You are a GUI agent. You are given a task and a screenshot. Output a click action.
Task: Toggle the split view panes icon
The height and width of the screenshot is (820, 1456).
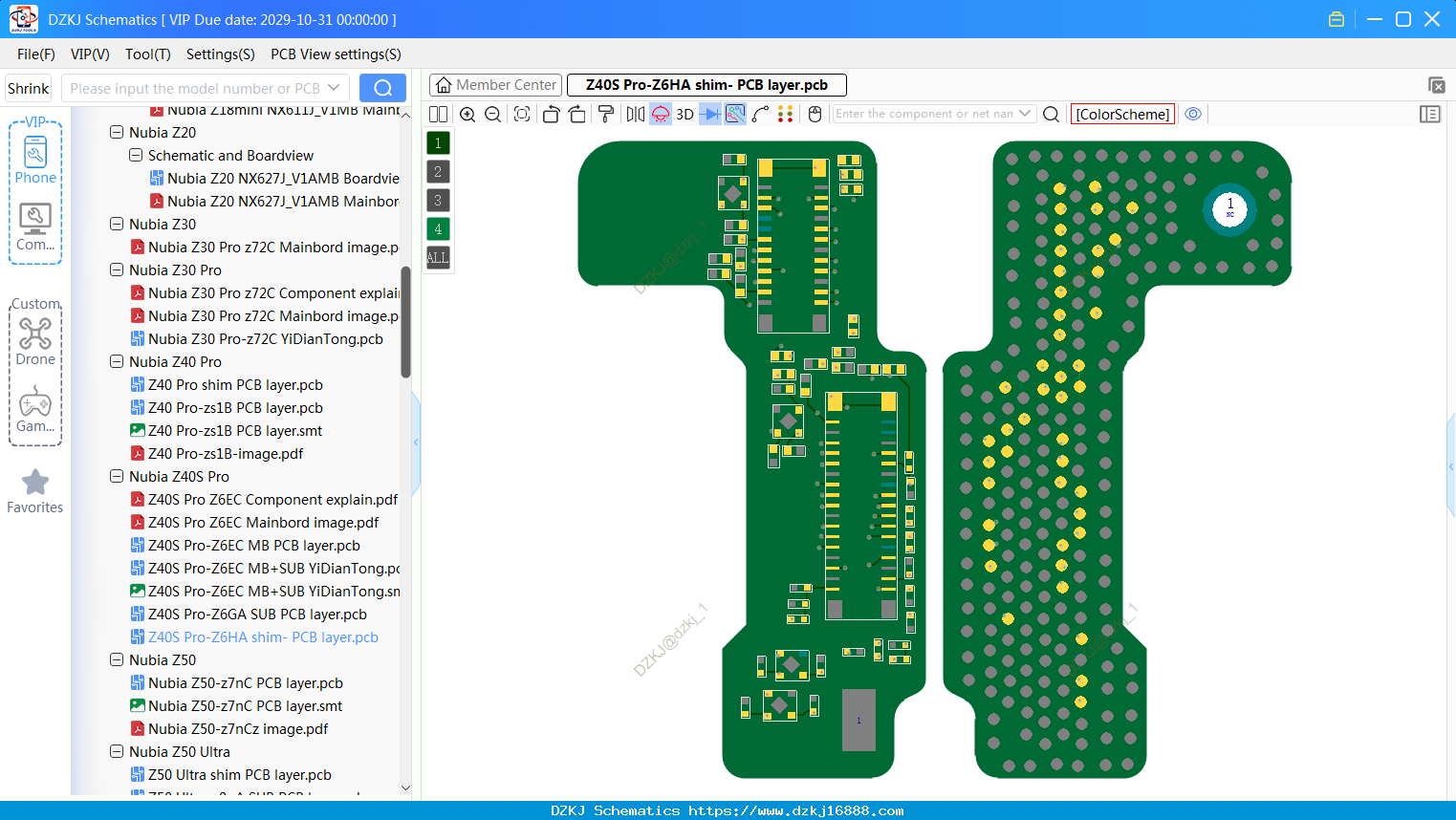(439, 115)
